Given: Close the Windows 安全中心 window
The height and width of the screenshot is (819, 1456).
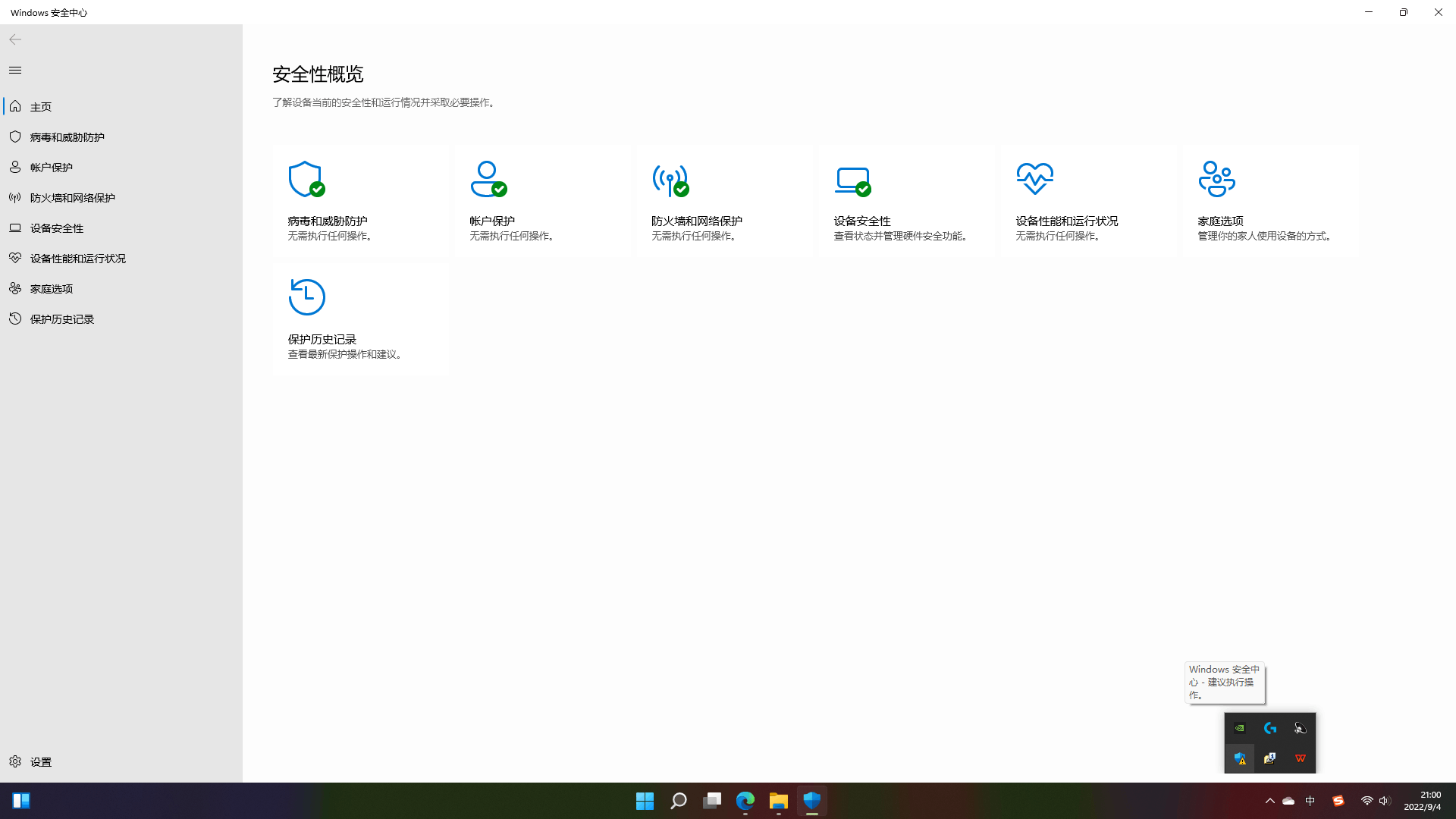Looking at the screenshot, I should pos(1439,12).
